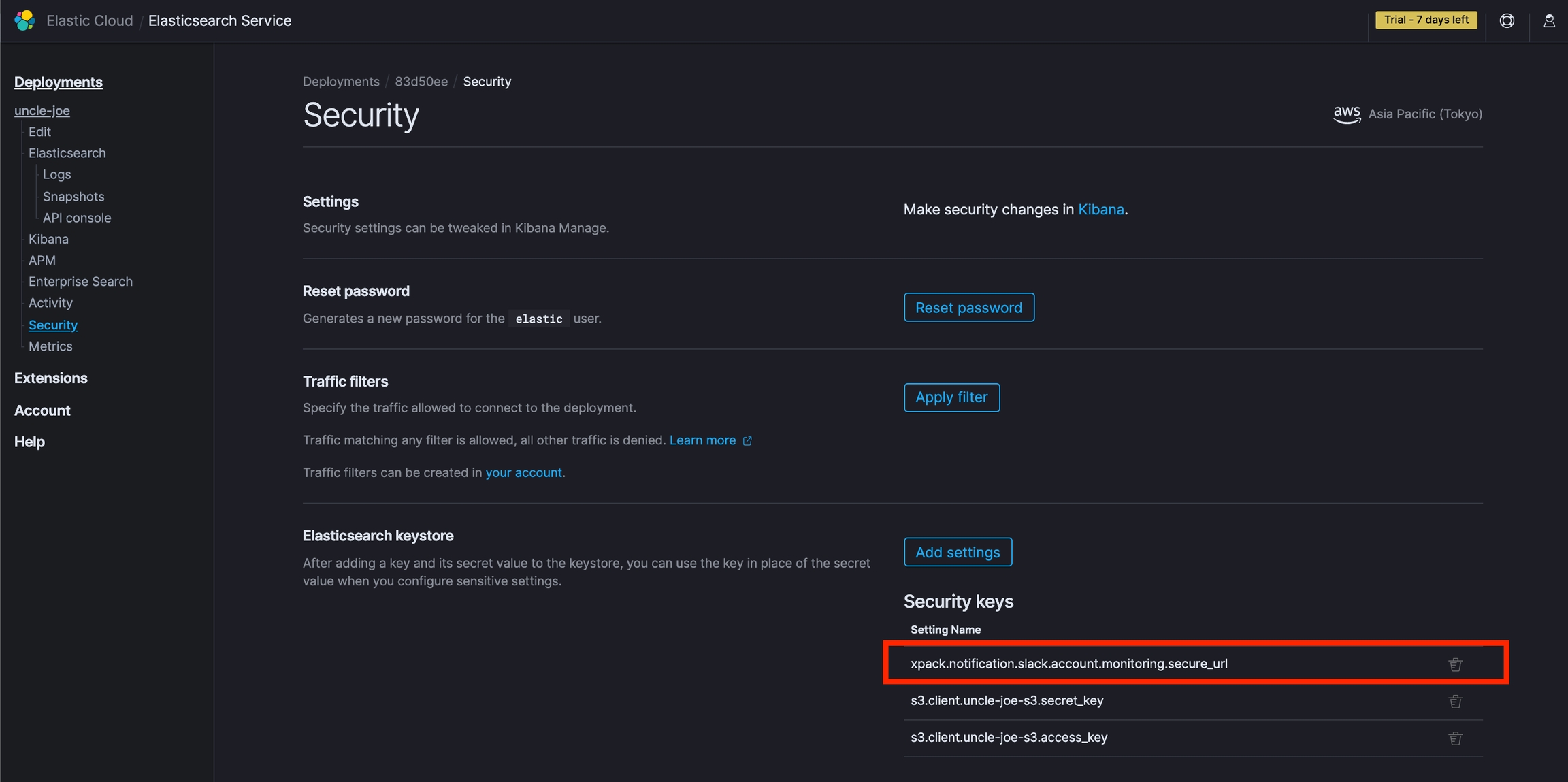Open Activity in the sidebar
Screen dimensions: 1568x782
coord(50,303)
